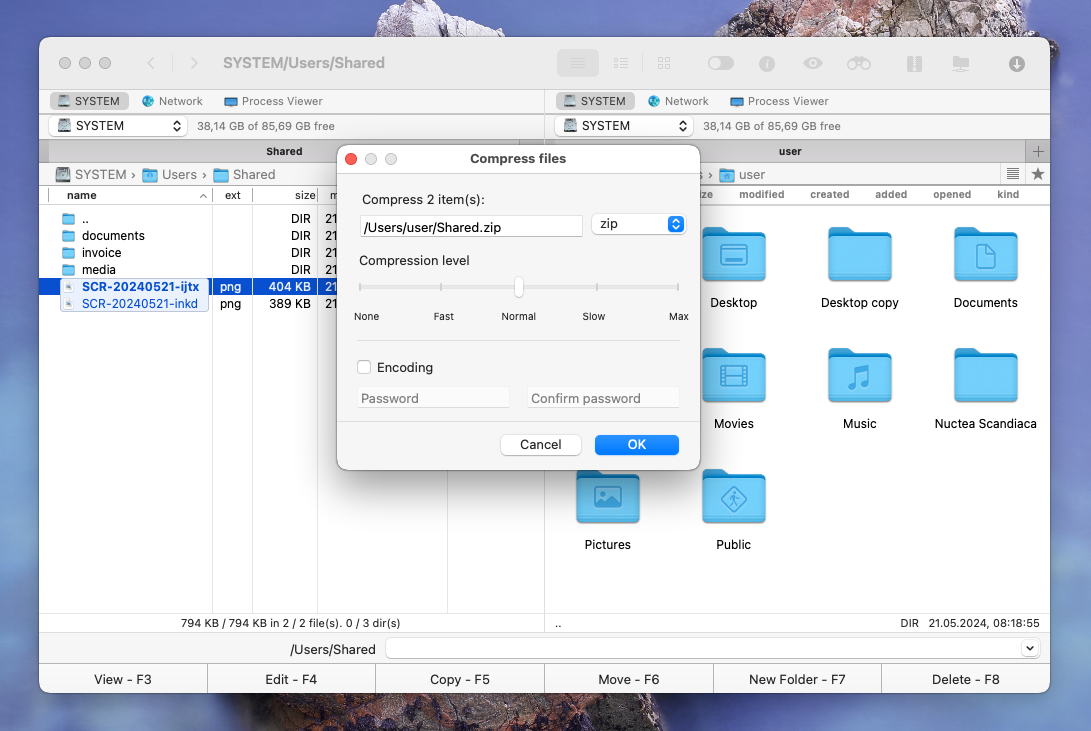Open favorites with the star icon

click(x=1038, y=173)
